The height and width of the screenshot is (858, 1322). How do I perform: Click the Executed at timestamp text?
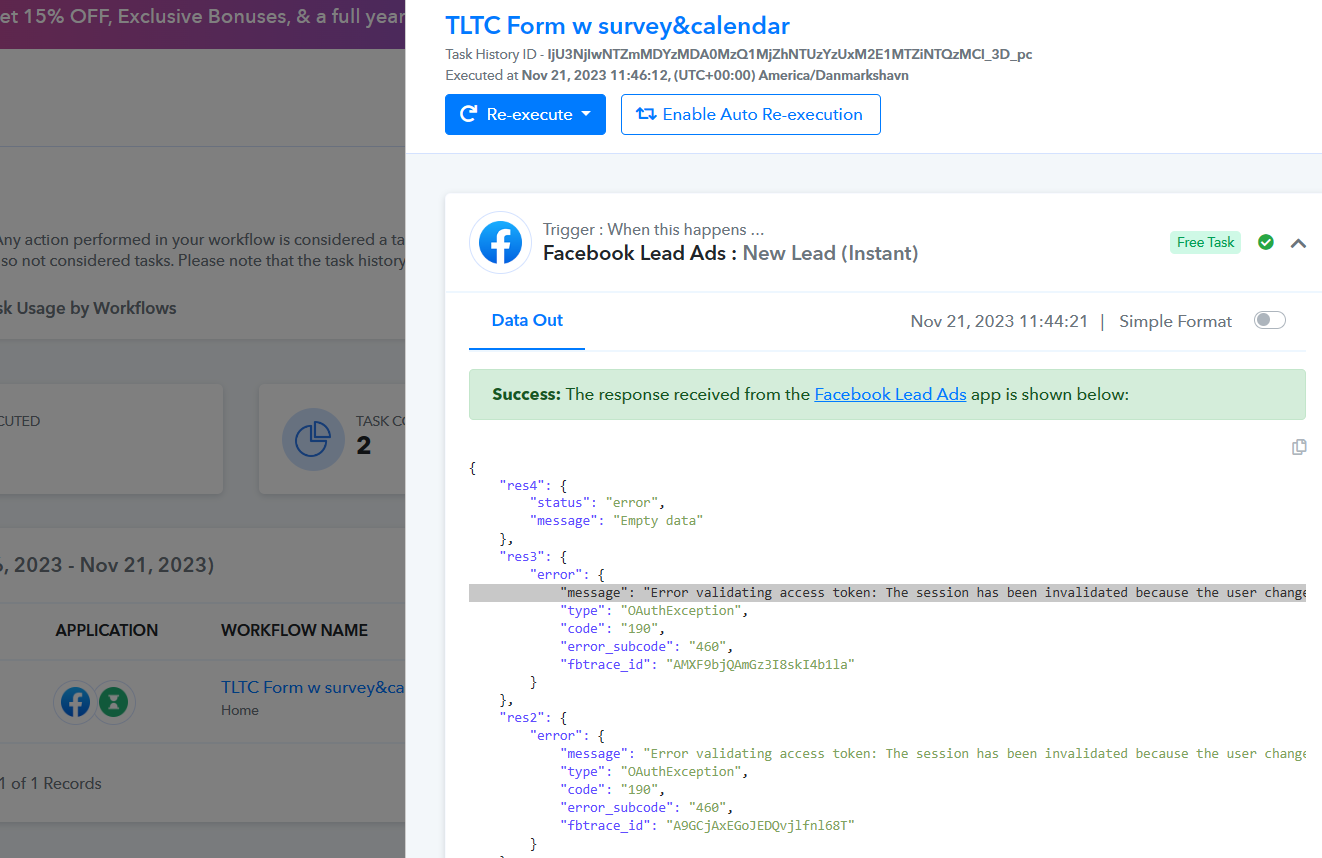click(x=677, y=75)
